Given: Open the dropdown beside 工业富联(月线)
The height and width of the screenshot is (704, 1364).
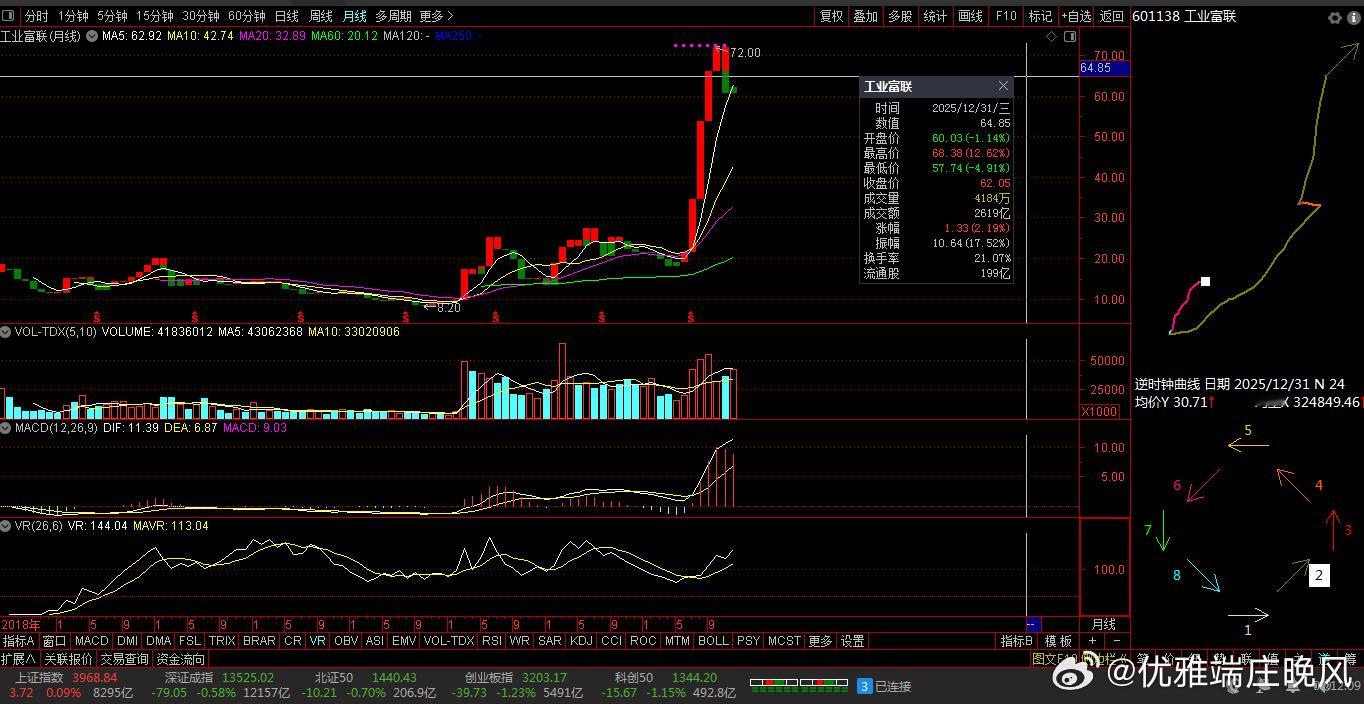Looking at the screenshot, I should [92, 36].
